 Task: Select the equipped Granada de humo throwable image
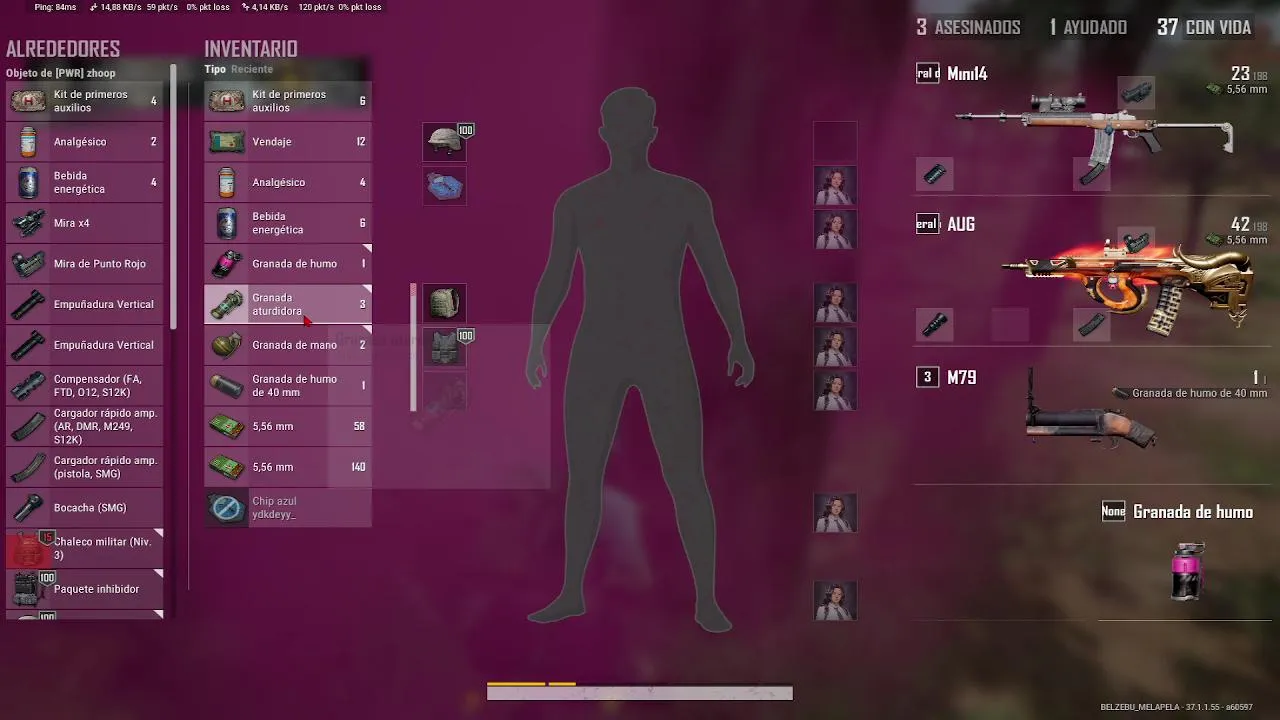[x=1188, y=571]
